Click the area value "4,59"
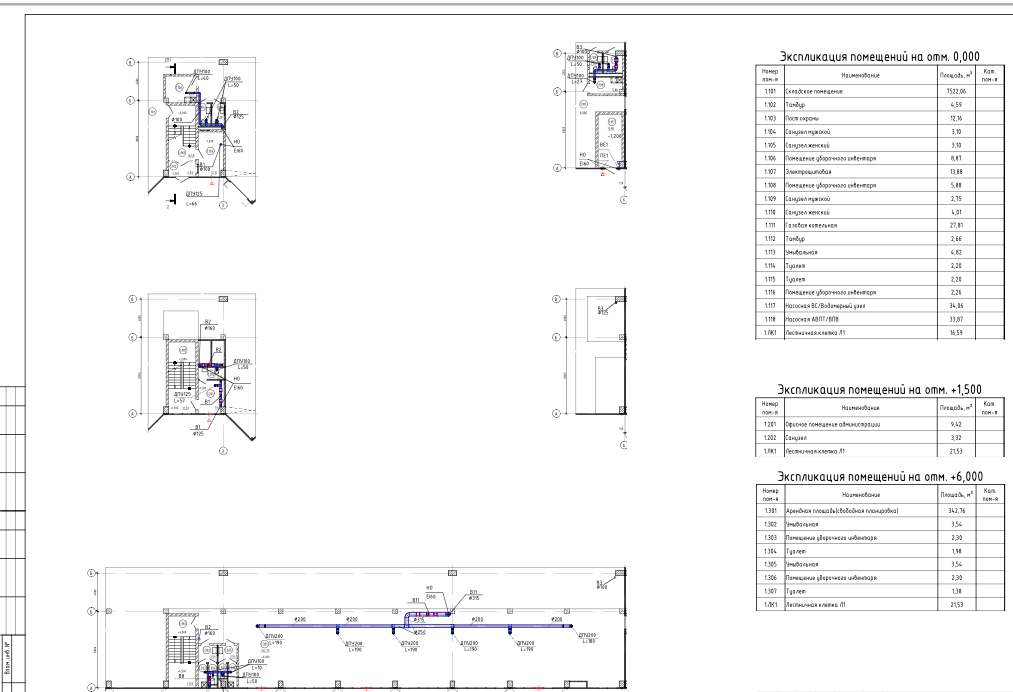The width and height of the screenshot is (1013, 692). (x=957, y=105)
